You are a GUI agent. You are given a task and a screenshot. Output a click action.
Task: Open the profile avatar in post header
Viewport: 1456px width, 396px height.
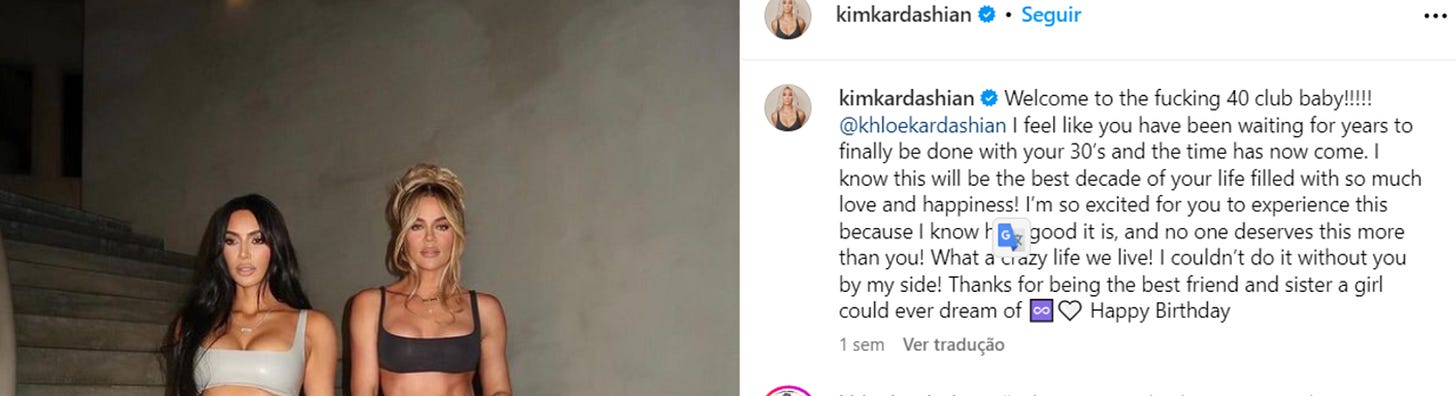788,16
